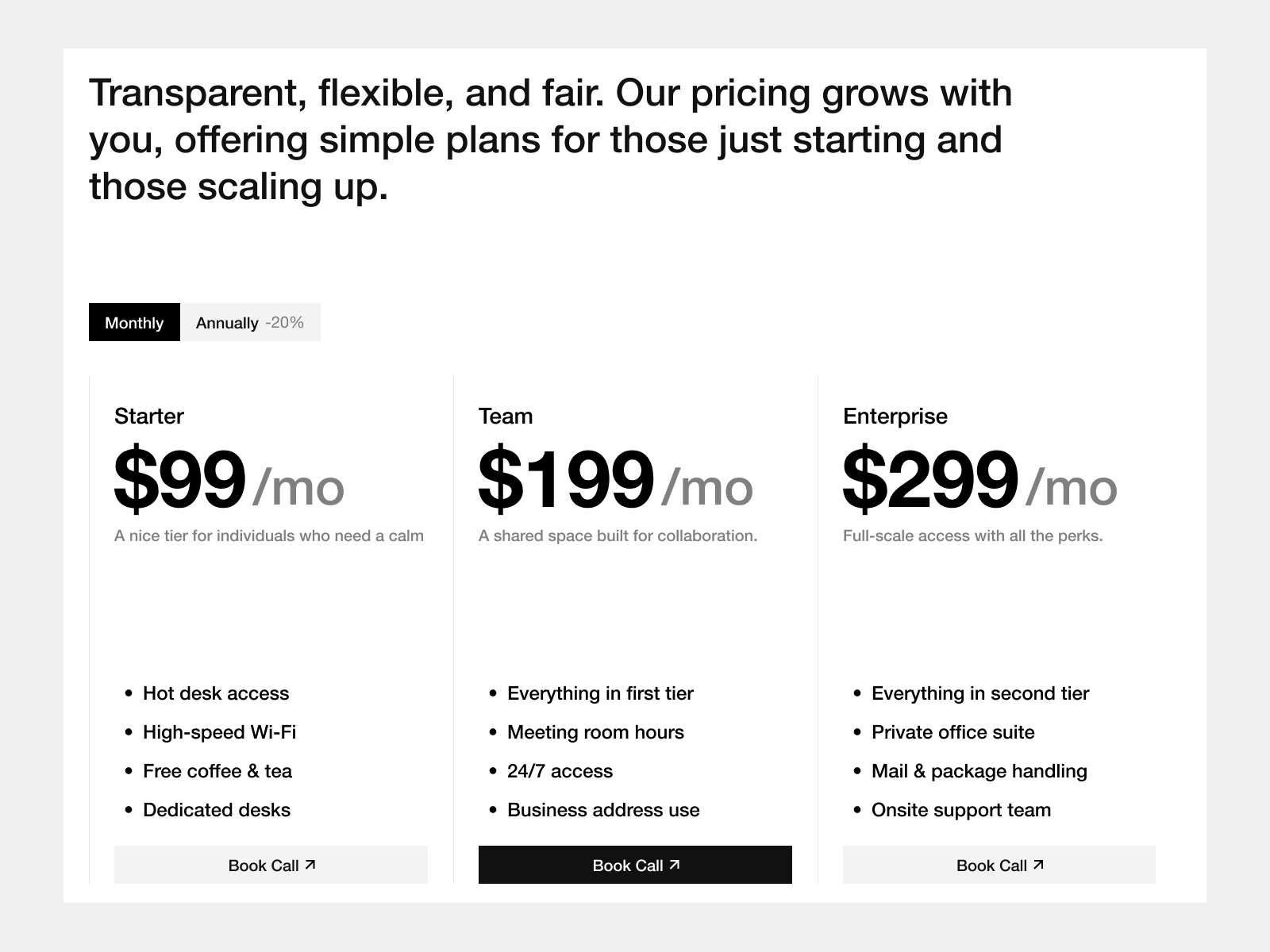Click arrow icon in Starter Book Call
This screenshot has height=952, width=1270.
310,865
